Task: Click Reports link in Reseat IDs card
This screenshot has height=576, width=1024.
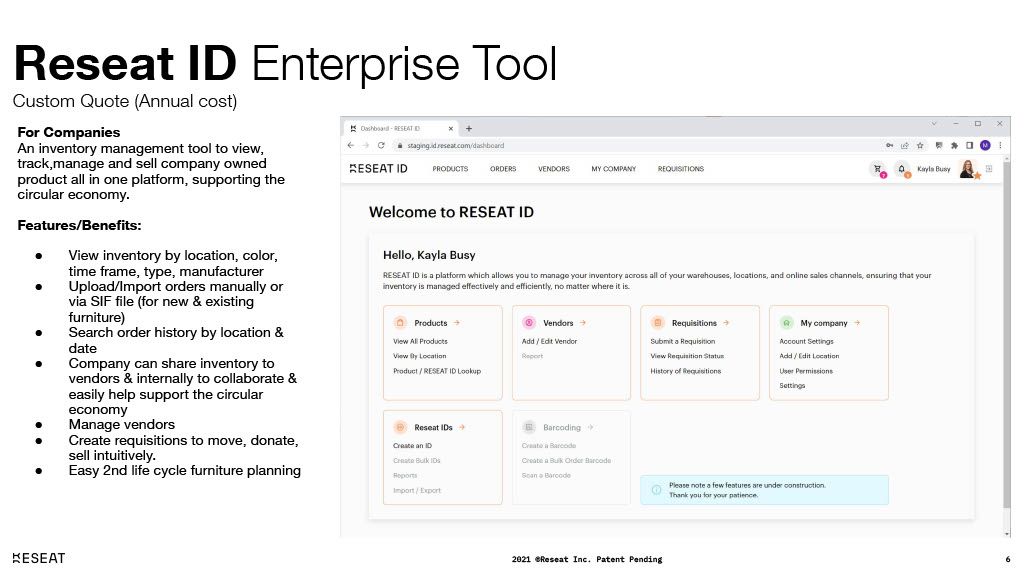Action: (405, 475)
